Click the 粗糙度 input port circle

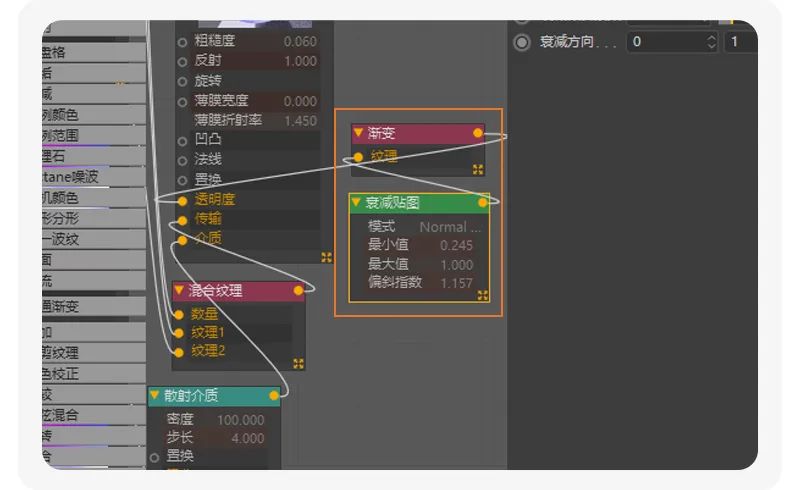(x=182, y=42)
